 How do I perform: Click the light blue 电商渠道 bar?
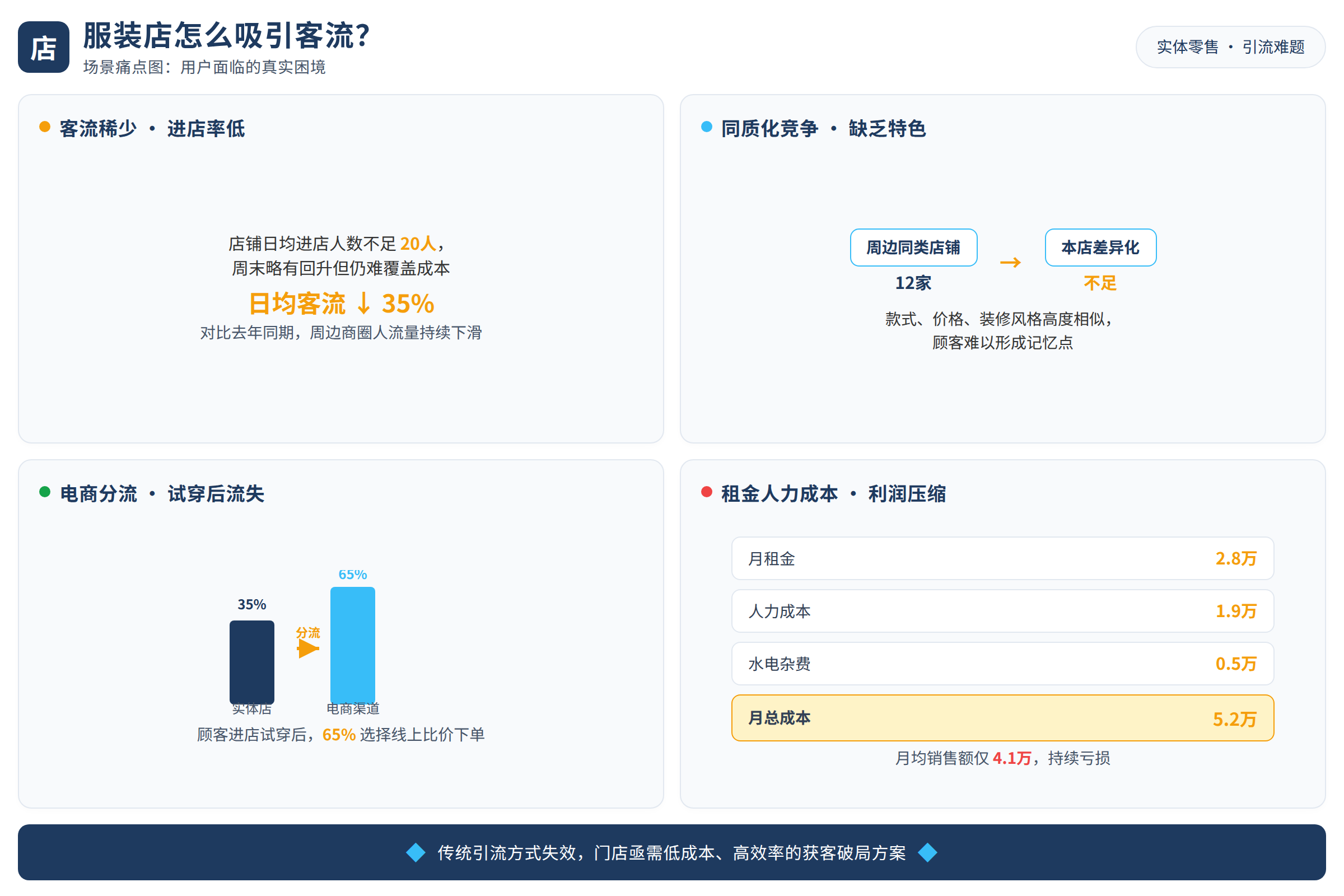pos(353,645)
